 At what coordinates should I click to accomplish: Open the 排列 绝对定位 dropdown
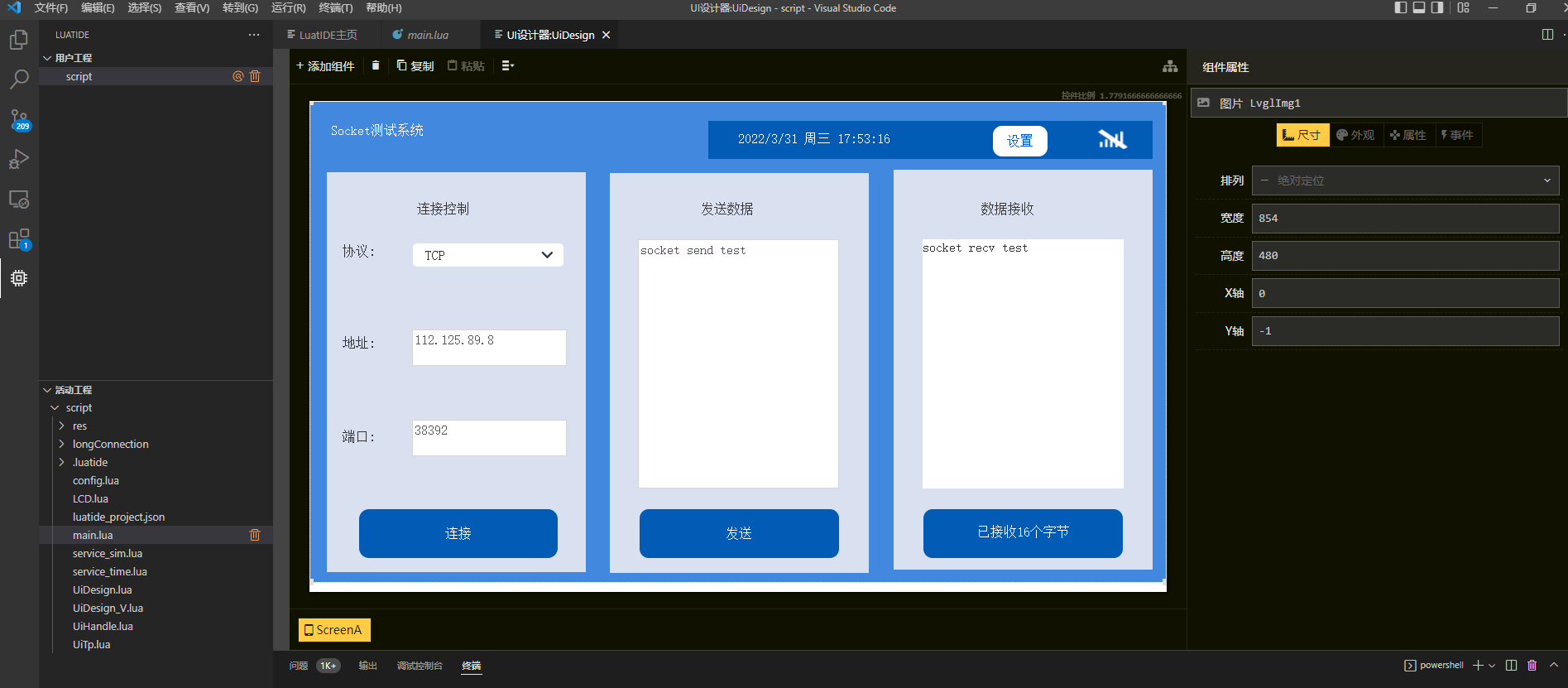click(x=1406, y=180)
